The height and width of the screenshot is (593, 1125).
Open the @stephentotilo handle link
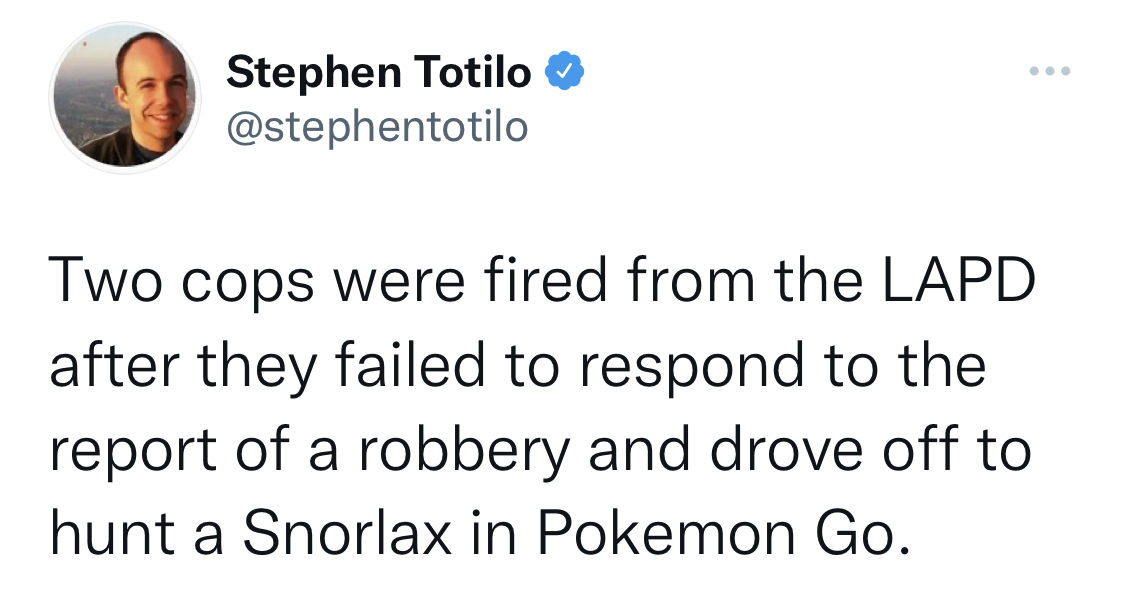pos(377,126)
